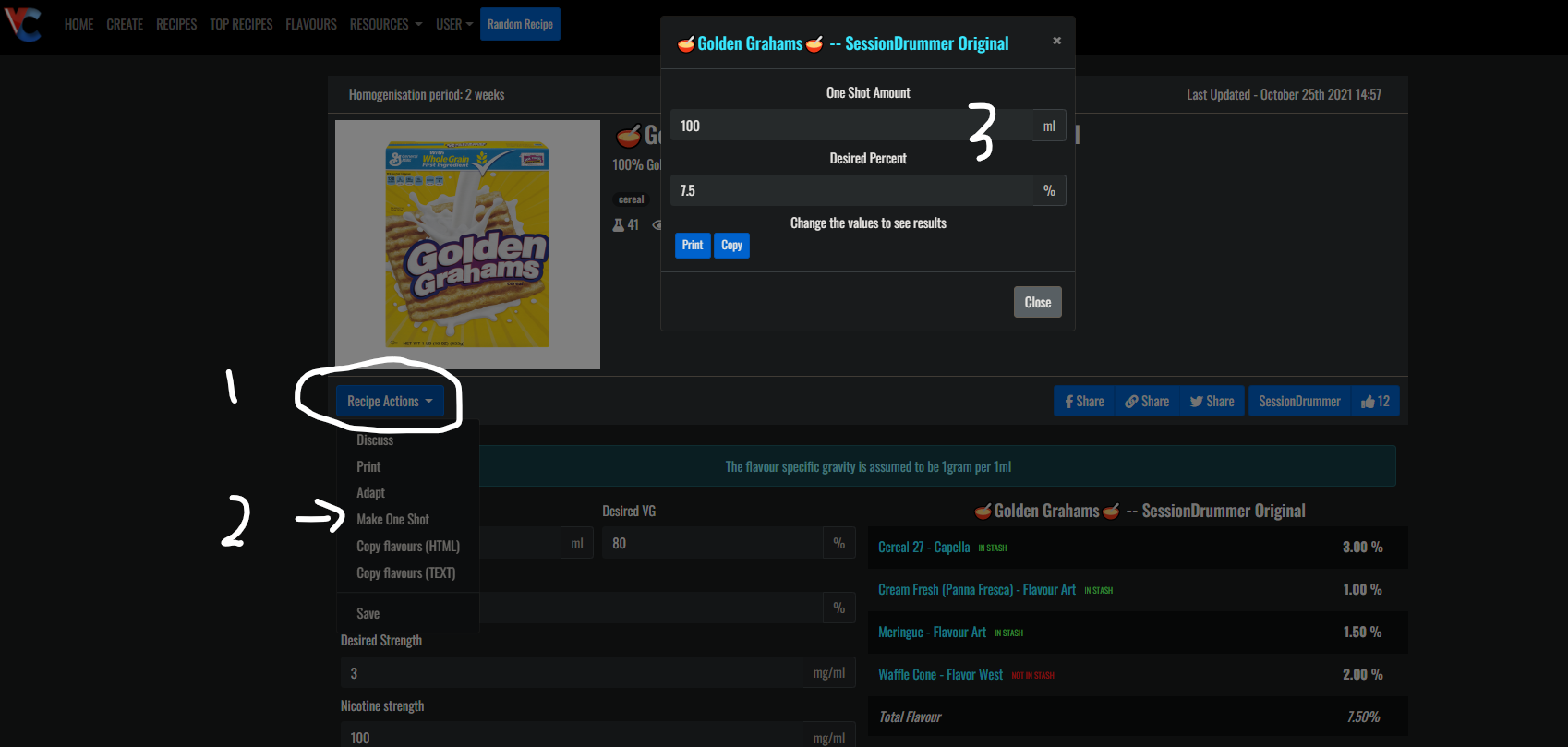Image resolution: width=1568 pixels, height=747 pixels.
Task: Open the HOME page
Action: (x=78, y=24)
